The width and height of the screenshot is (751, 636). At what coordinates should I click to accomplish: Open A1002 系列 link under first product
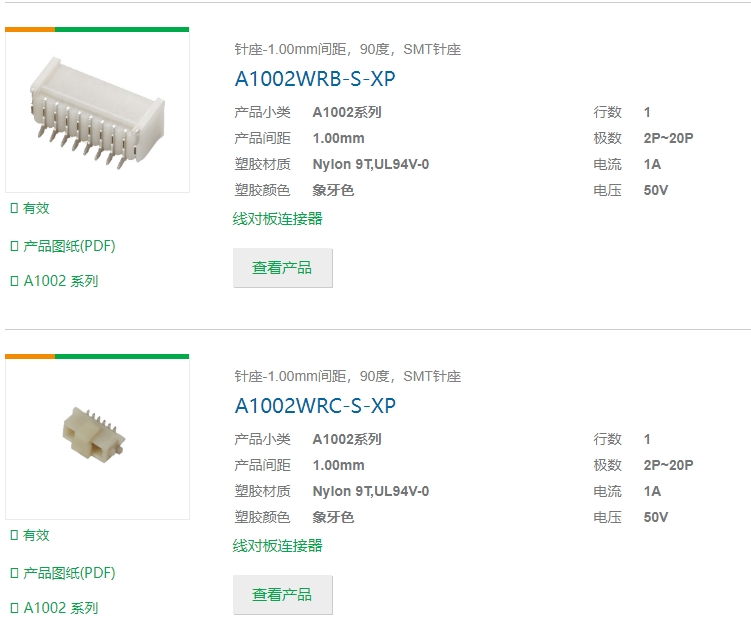click(x=61, y=281)
